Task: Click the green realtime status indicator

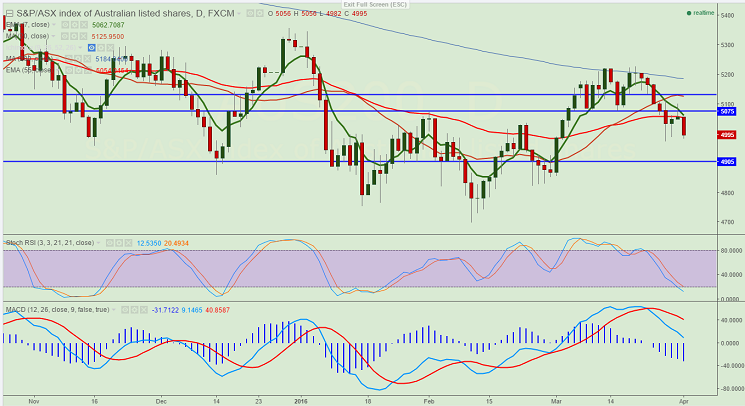Action: pyautogui.click(x=700, y=13)
